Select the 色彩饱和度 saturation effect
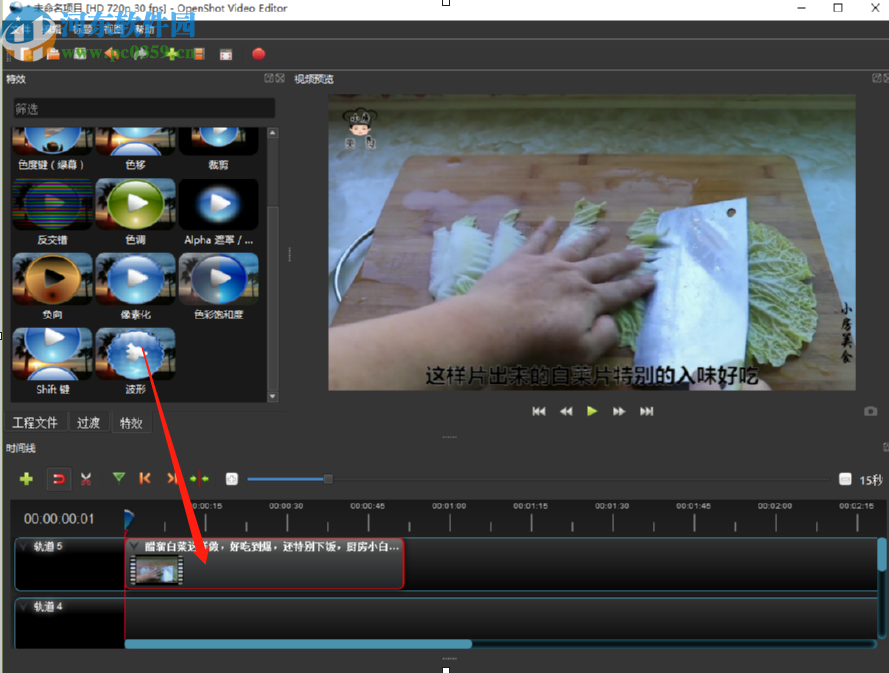Screen dimensions: 889x673 [x=218, y=287]
